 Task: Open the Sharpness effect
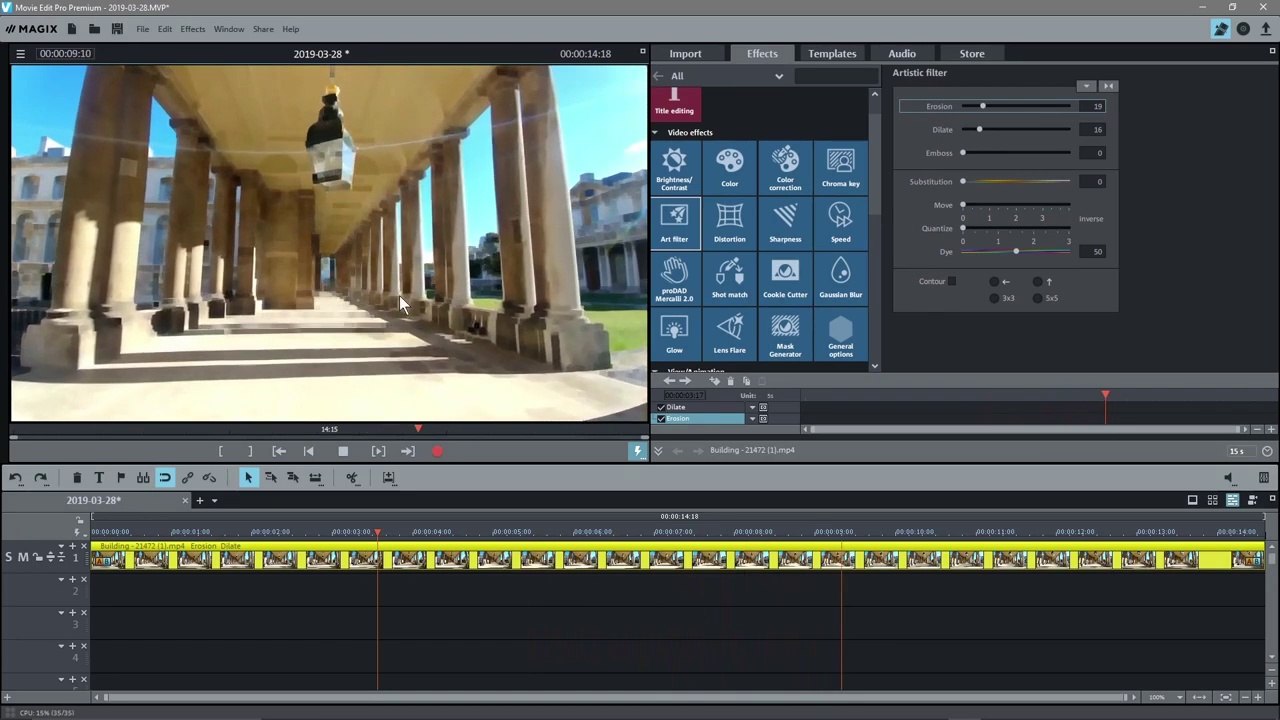[785, 223]
